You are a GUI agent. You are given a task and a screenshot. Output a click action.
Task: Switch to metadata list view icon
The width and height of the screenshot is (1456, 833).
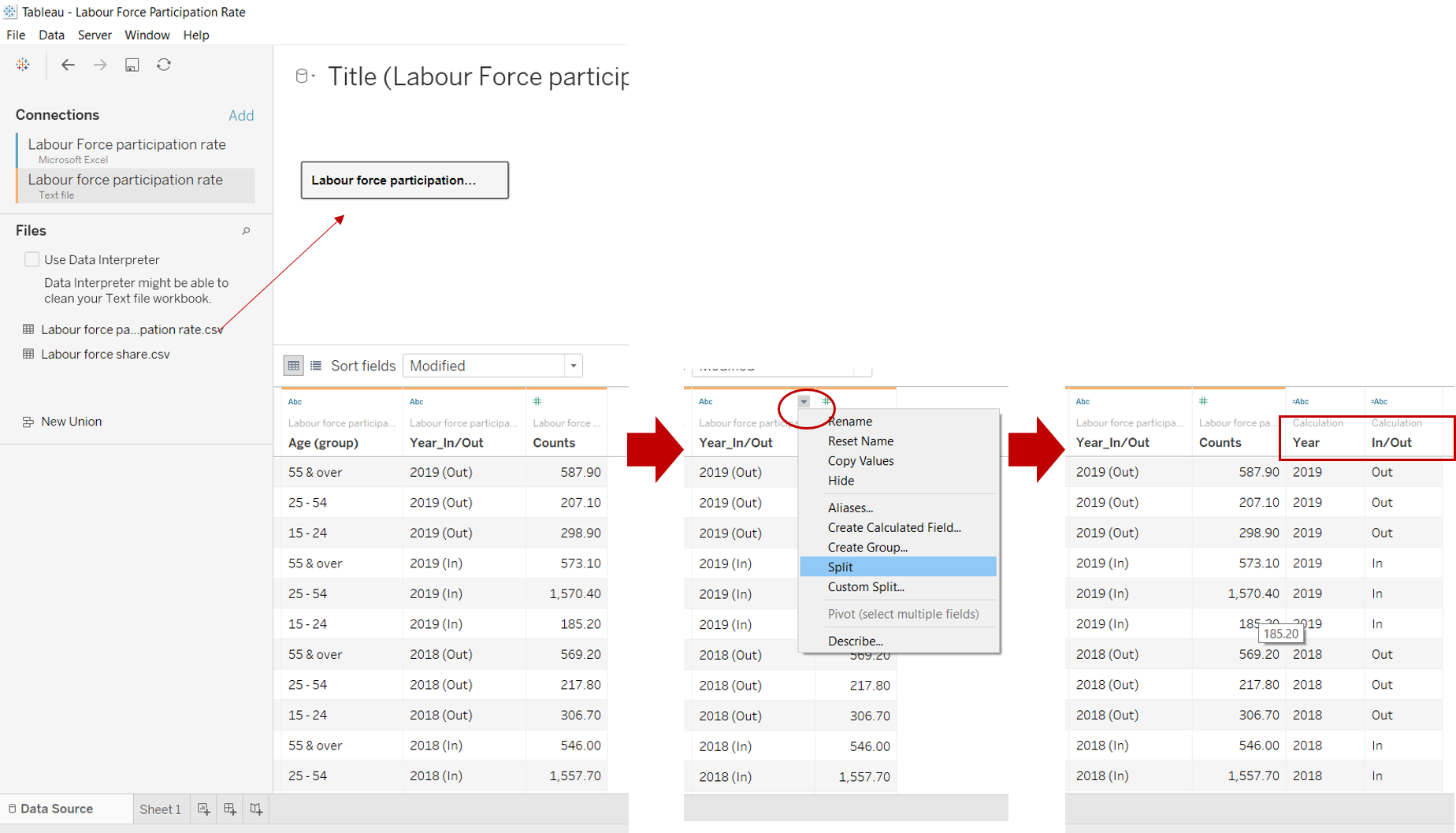pos(316,366)
